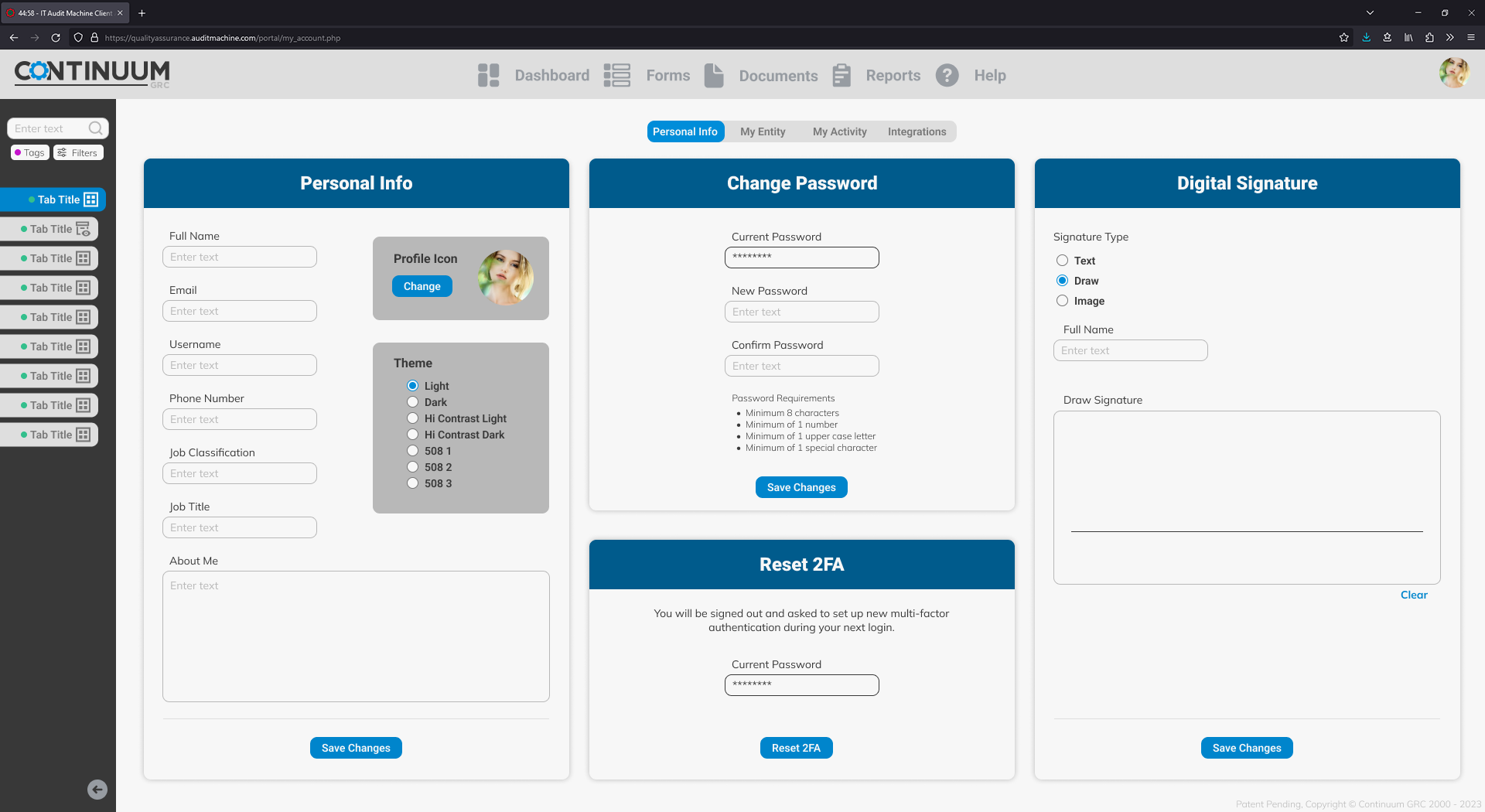
Task: Switch to the Integrations tab
Action: click(917, 131)
